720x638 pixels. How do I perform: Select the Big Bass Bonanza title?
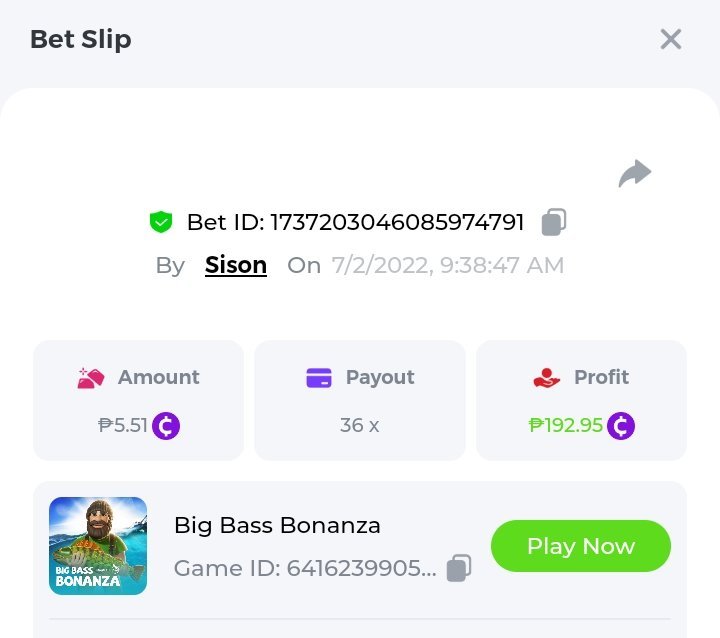pyautogui.click(x=277, y=525)
